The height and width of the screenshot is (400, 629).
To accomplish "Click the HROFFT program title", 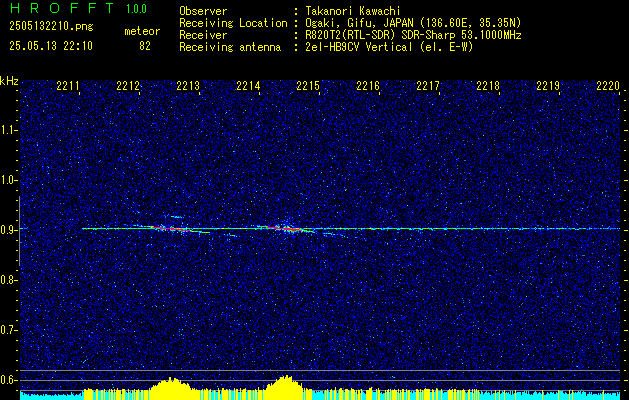I will coord(62,8).
